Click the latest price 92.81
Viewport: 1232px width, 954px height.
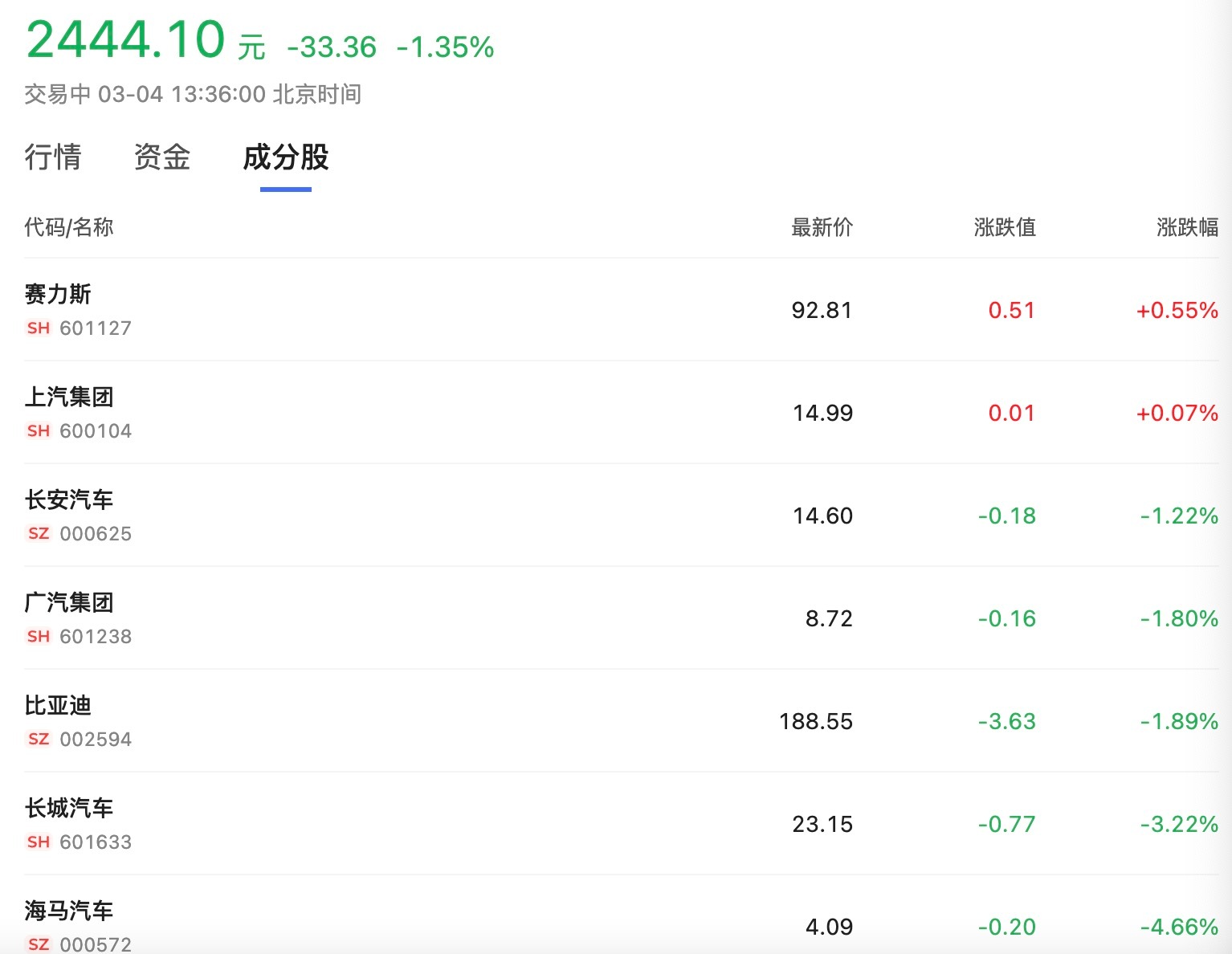(822, 310)
